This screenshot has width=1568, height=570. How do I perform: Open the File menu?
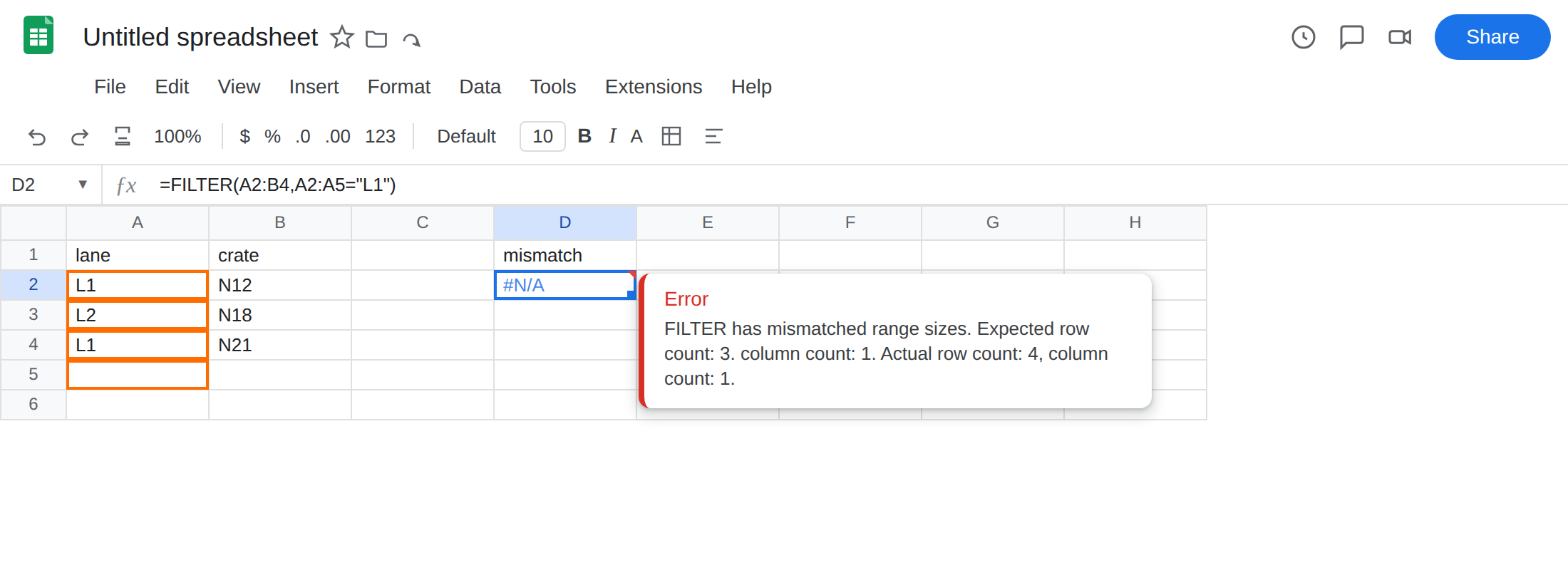coord(110,86)
